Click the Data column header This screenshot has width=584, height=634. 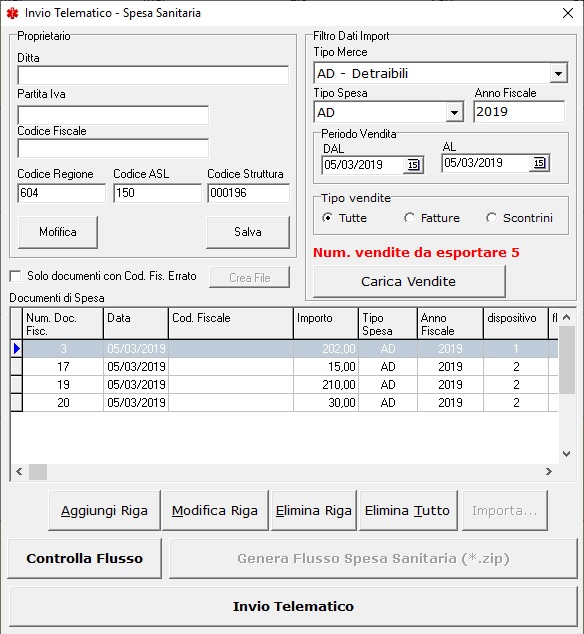coord(136,324)
